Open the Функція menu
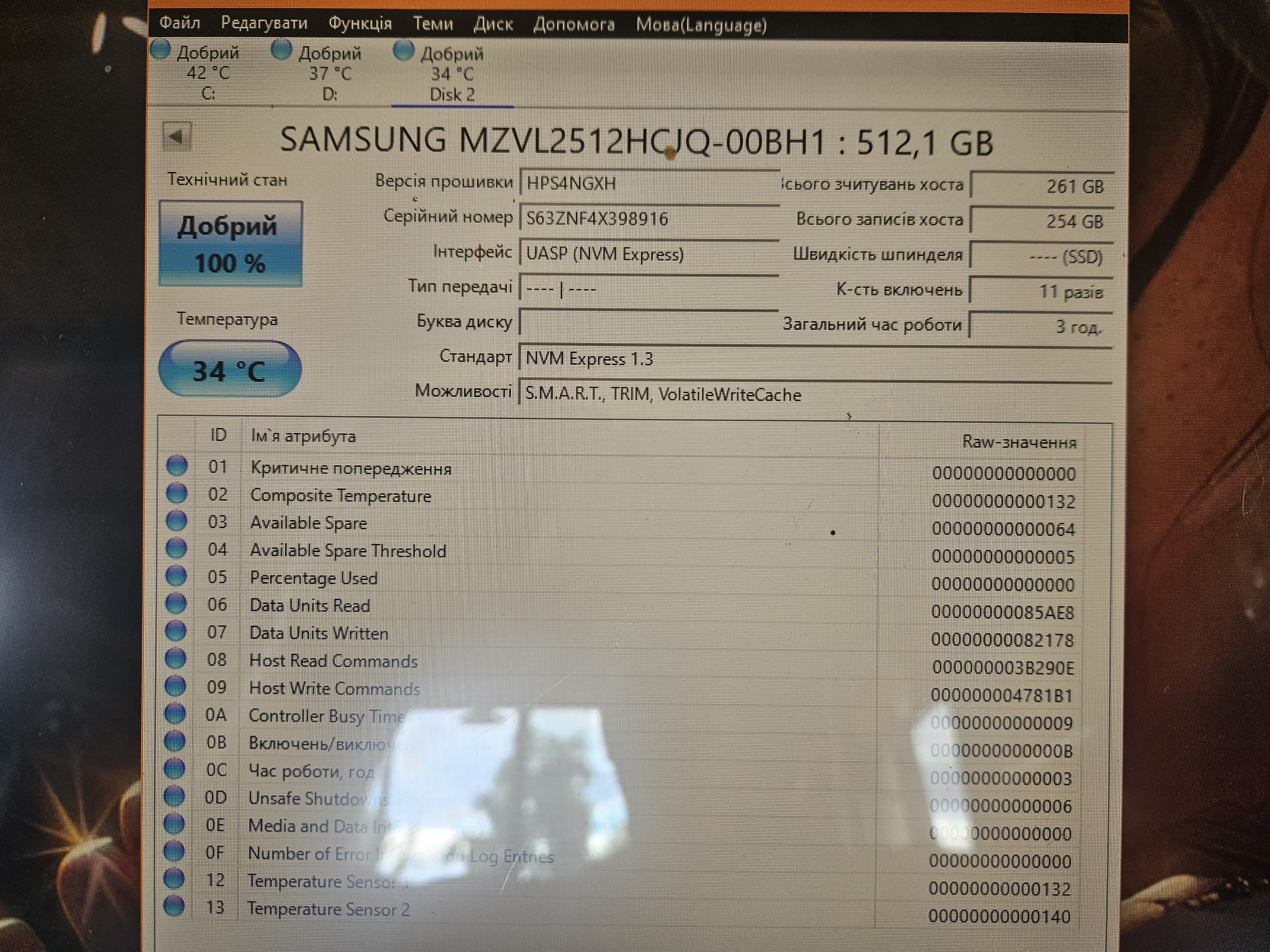 360,23
